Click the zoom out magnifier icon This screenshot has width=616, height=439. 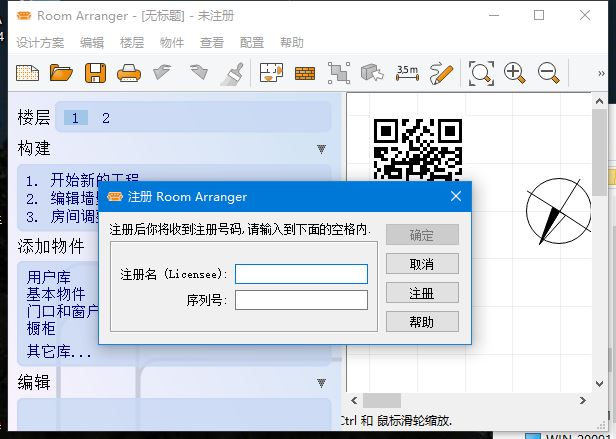[x=549, y=73]
